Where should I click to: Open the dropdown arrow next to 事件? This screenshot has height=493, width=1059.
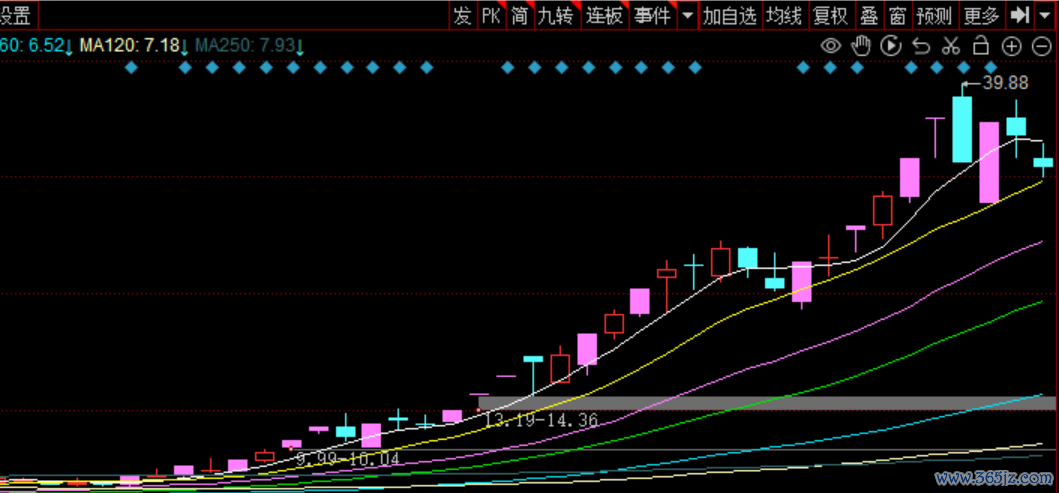(688, 15)
